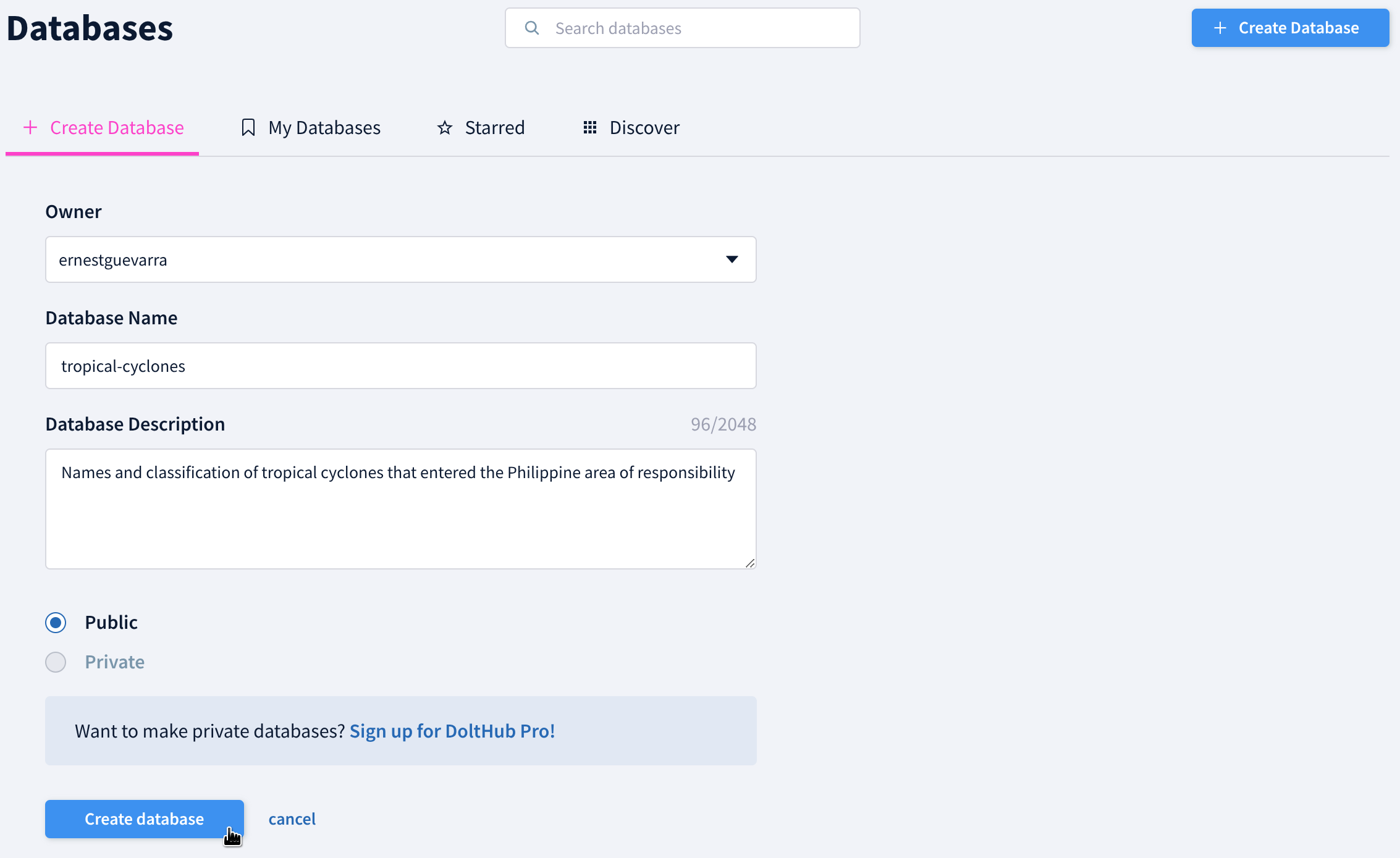Click the pink plus icon in Create Database tab
Screen dimensions: 1400x858
(30, 127)
